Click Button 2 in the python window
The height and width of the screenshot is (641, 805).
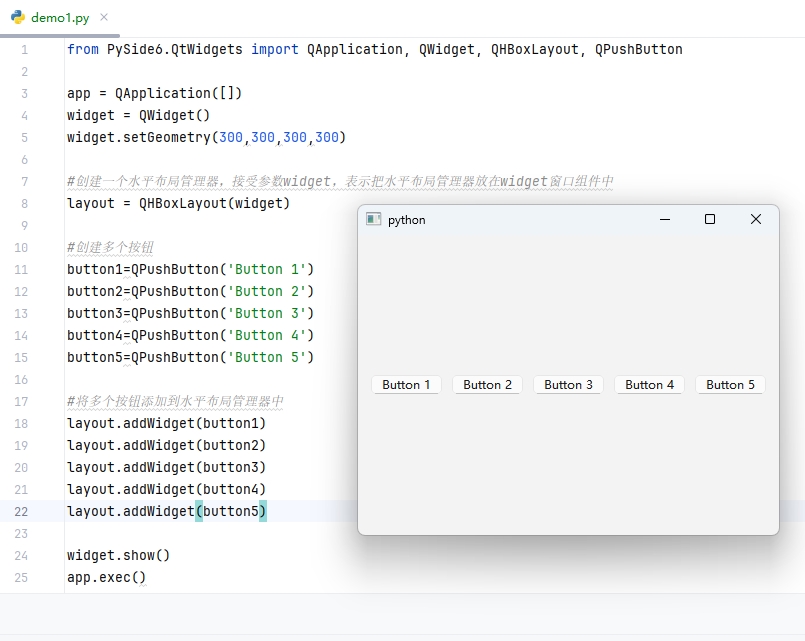tap(487, 384)
